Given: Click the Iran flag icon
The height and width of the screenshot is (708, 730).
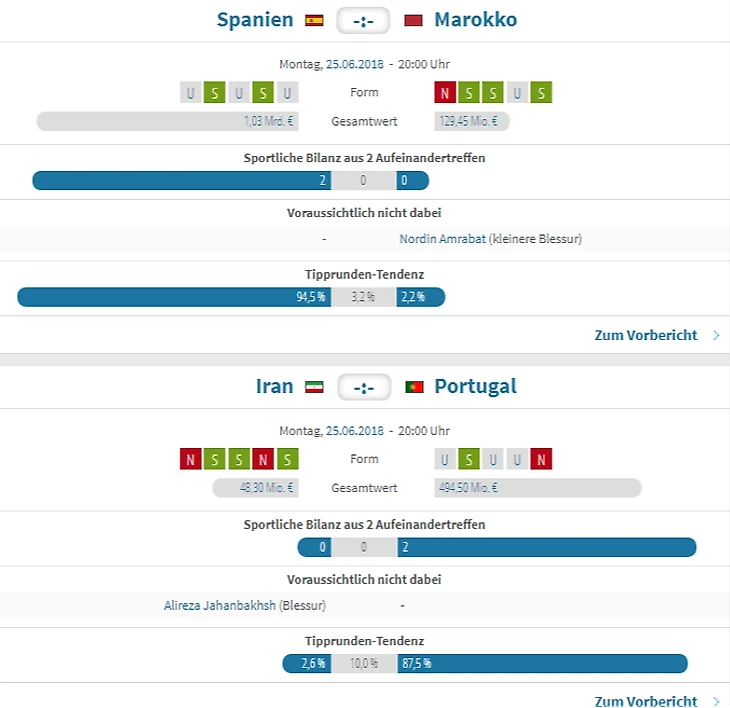Looking at the screenshot, I should click(x=314, y=386).
